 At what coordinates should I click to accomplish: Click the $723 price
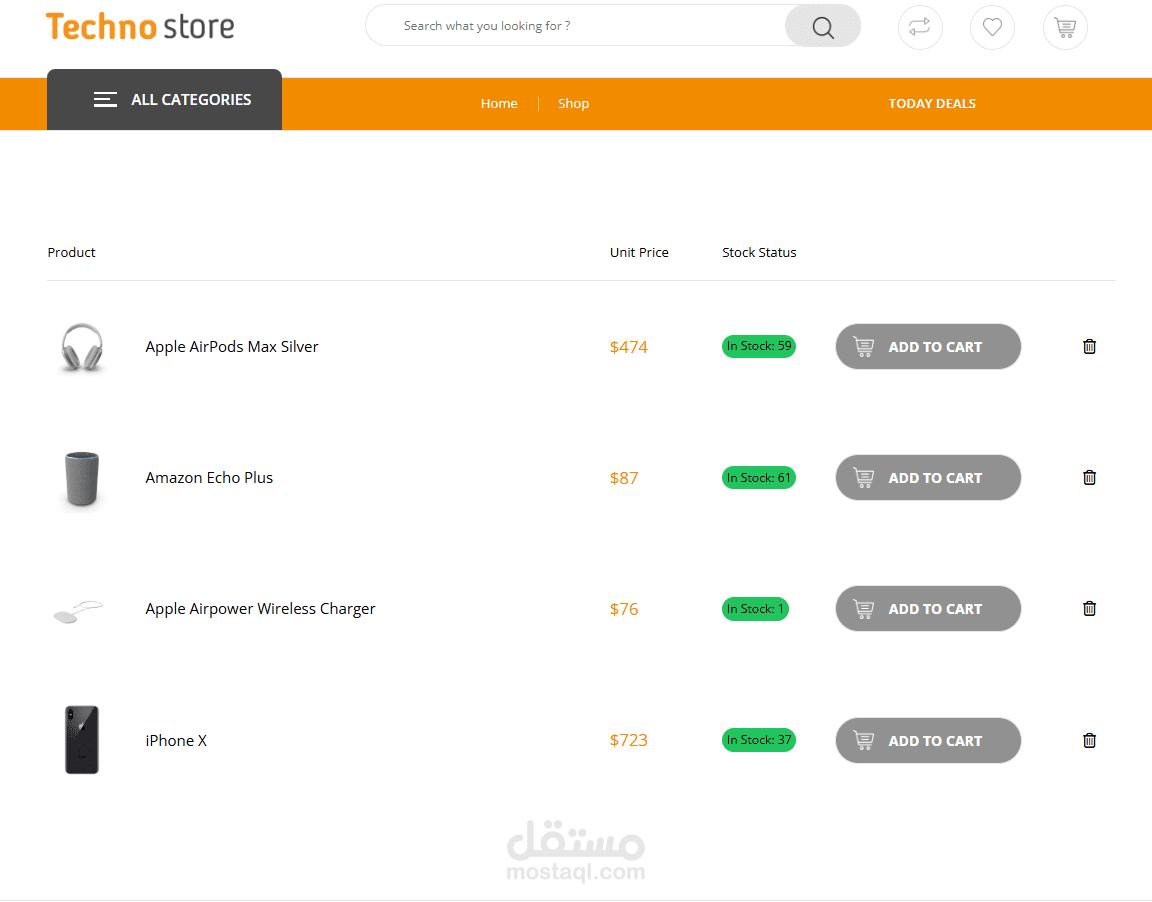click(x=629, y=740)
